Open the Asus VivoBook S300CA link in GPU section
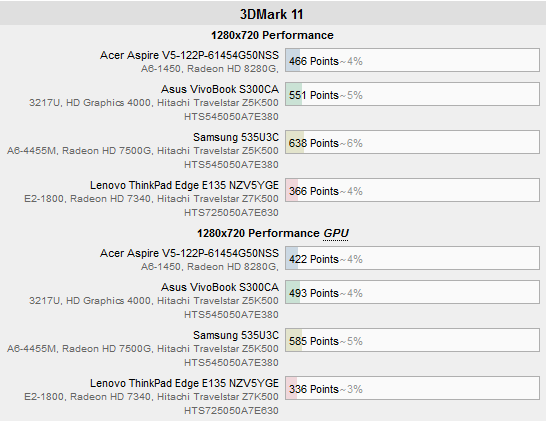Screen dimensions: 546x421 coord(220,287)
